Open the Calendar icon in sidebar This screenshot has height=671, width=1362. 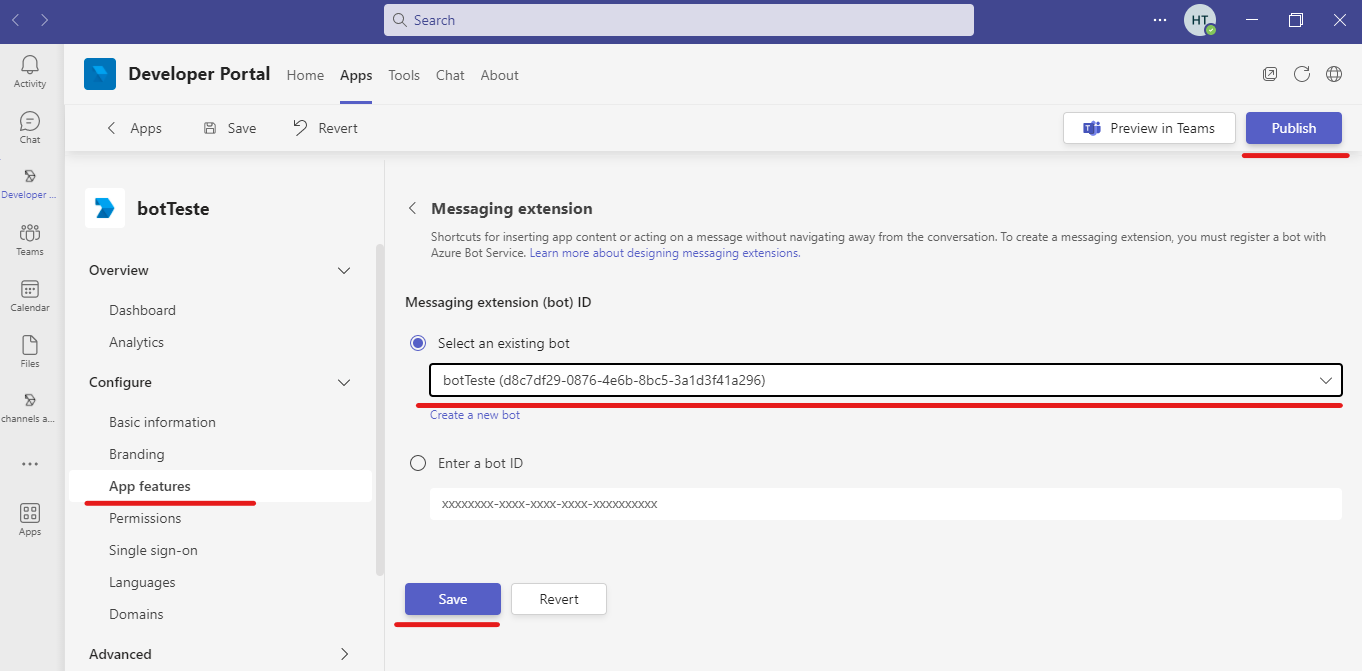point(30,290)
